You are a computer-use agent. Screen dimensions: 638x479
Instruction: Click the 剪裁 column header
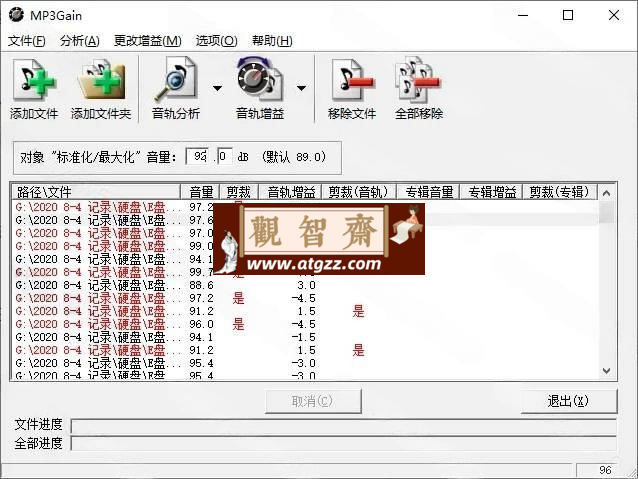point(239,192)
